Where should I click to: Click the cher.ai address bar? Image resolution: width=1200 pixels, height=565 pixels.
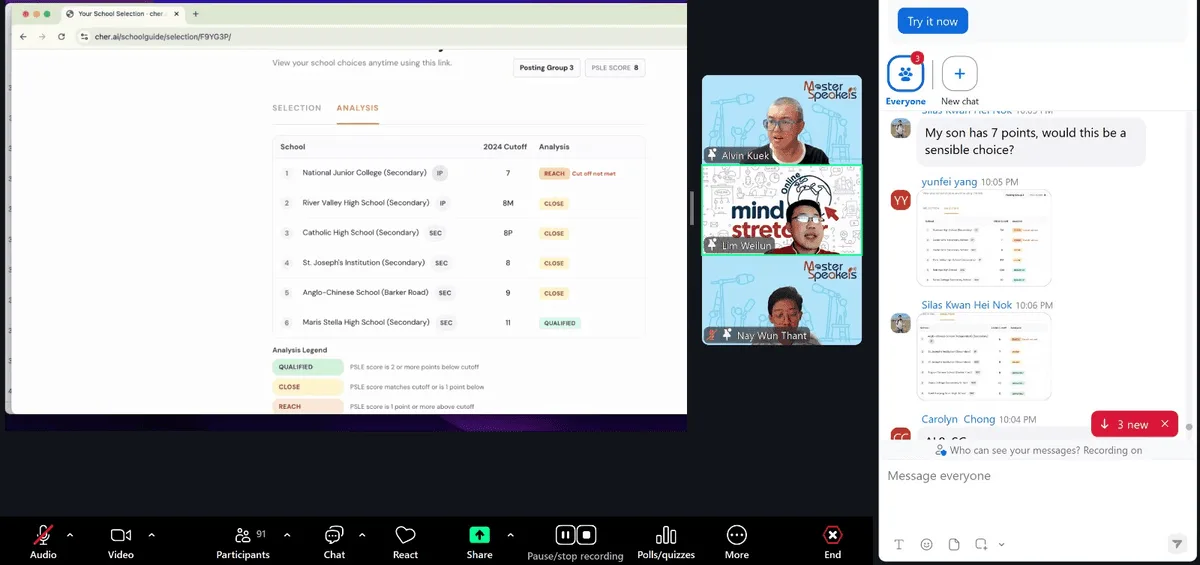pyautogui.click(x=380, y=36)
